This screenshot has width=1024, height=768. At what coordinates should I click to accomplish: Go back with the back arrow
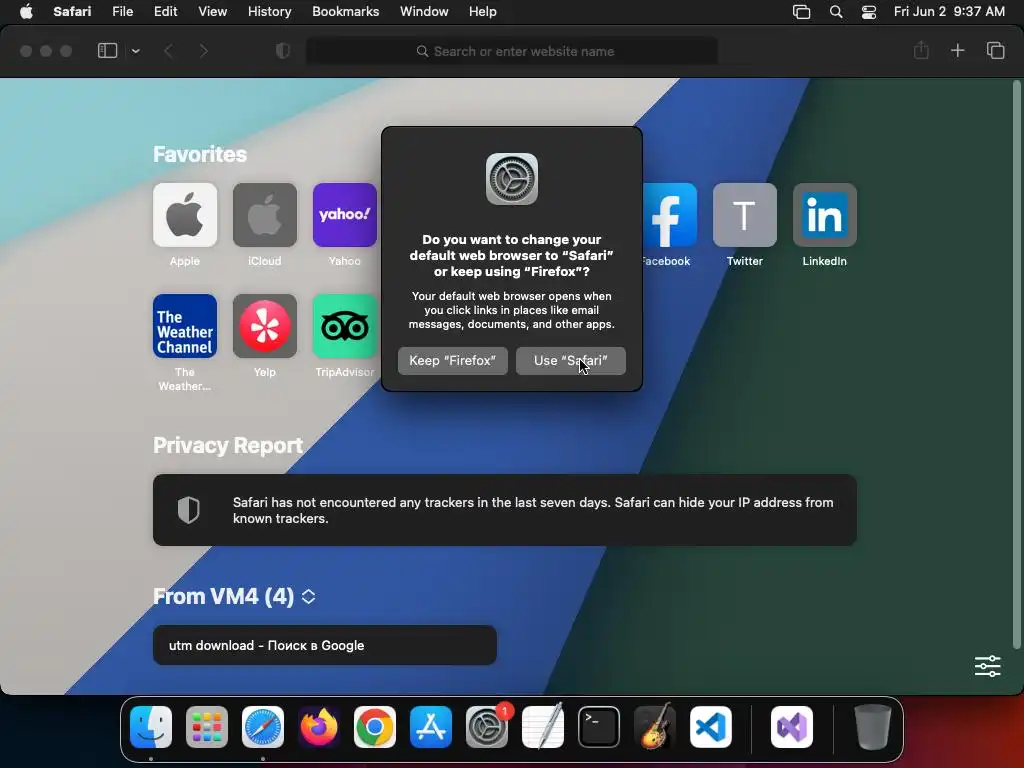168,51
